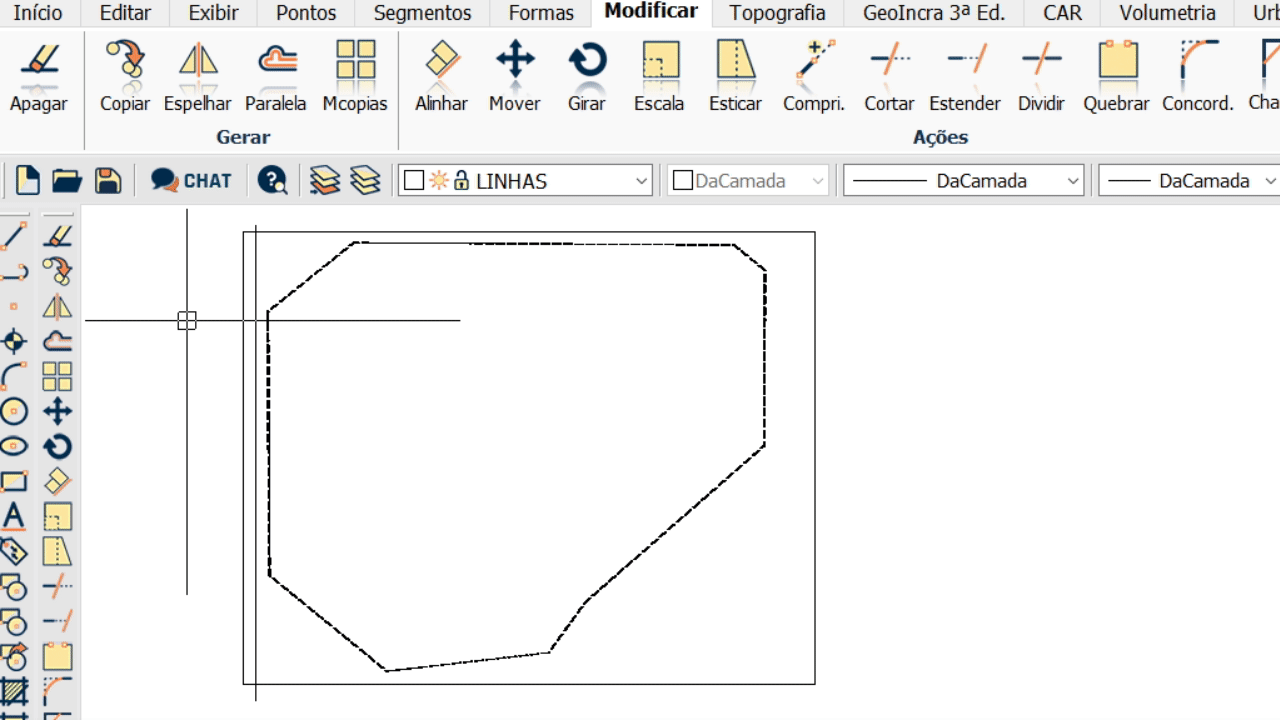The height and width of the screenshot is (720, 1280).
Task: Select the Espelhar mirror tool
Action: (198, 77)
